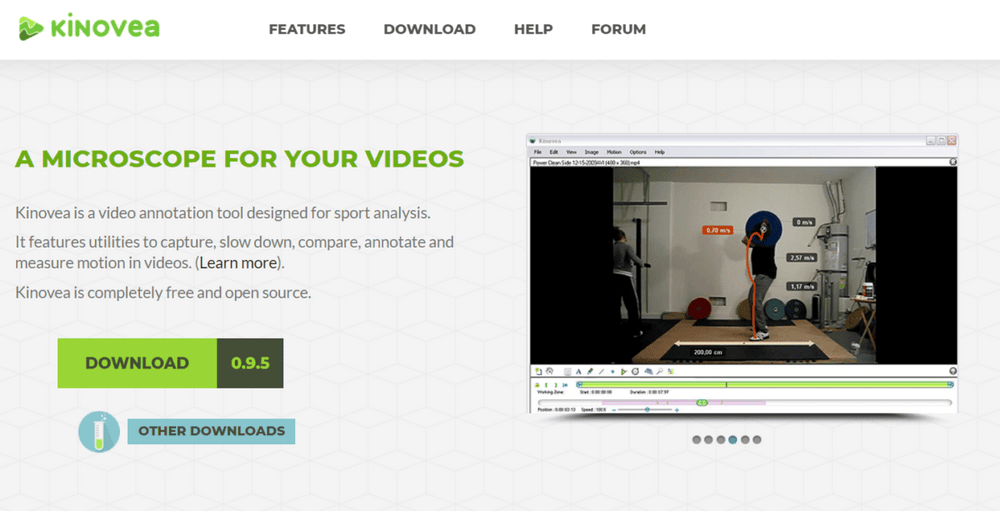The width and height of the screenshot is (1000, 511).
Task: Open the Motion menu in Kinovea window
Action: (x=614, y=152)
